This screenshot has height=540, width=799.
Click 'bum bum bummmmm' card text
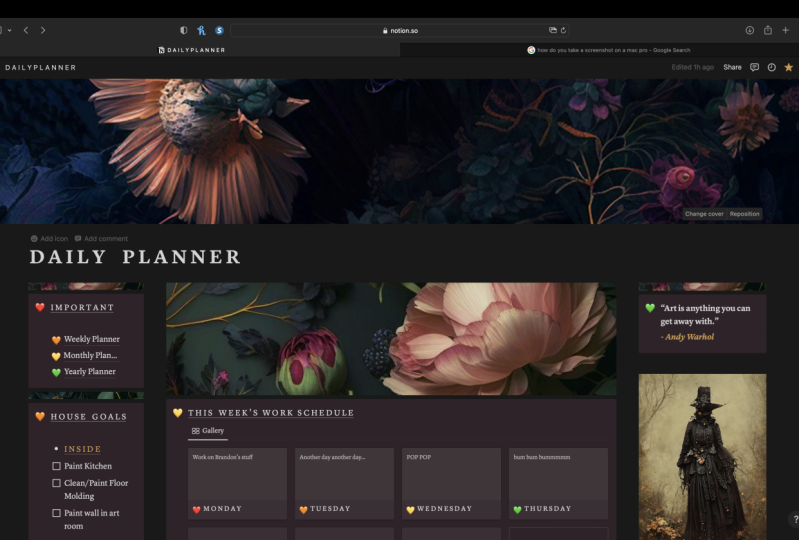click(x=542, y=457)
